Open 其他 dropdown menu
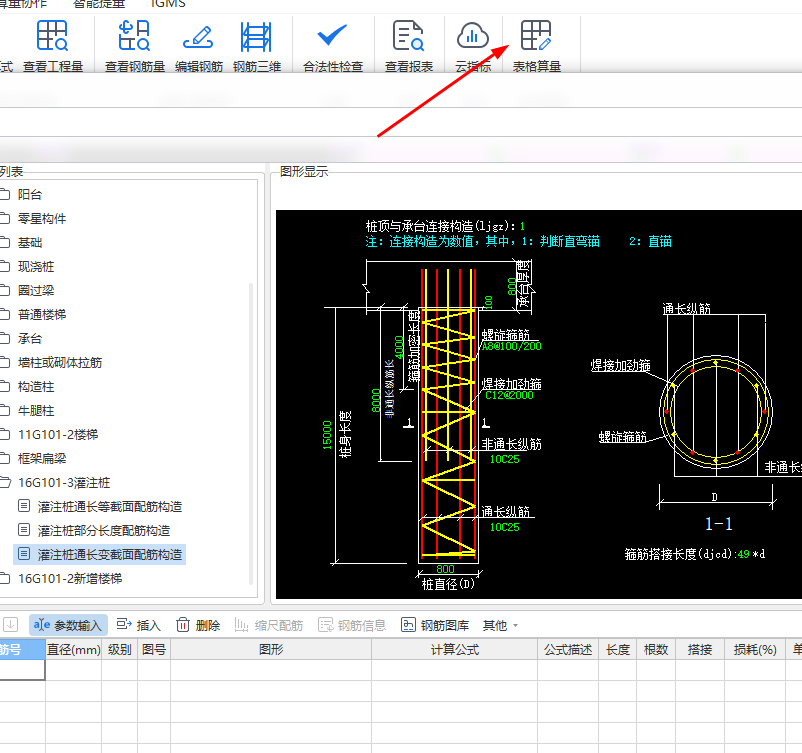The image size is (802, 753). (x=500, y=625)
